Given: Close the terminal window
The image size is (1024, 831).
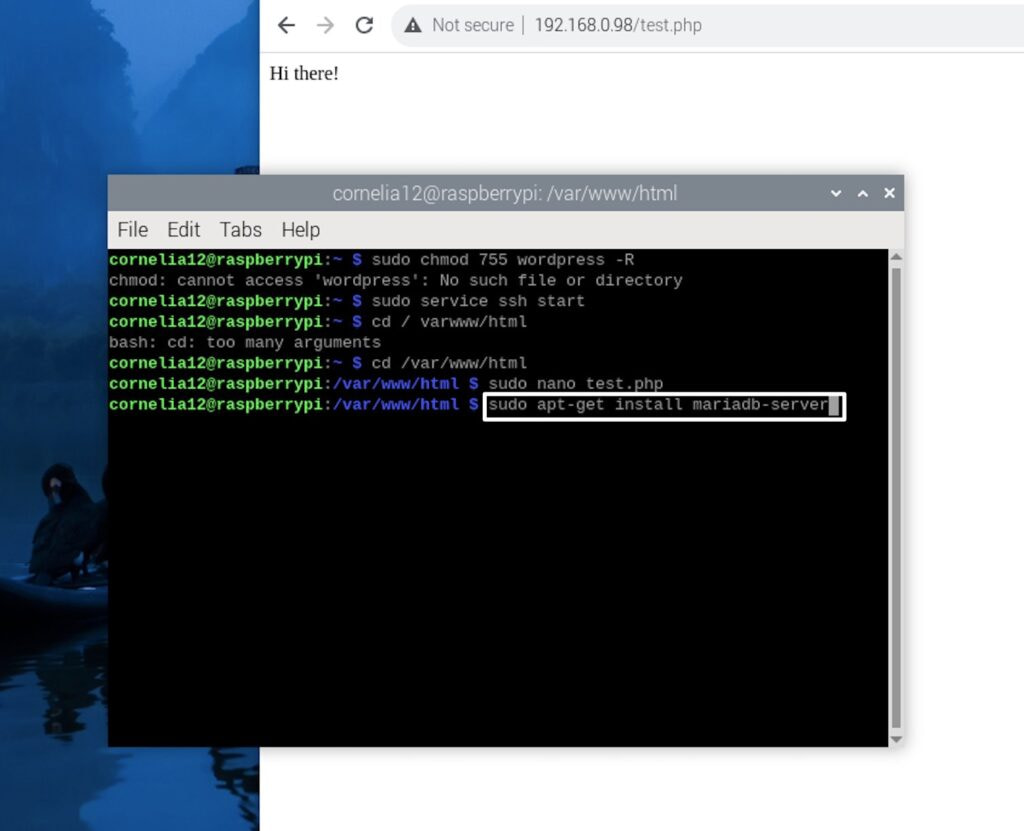Looking at the screenshot, I should 888,193.
